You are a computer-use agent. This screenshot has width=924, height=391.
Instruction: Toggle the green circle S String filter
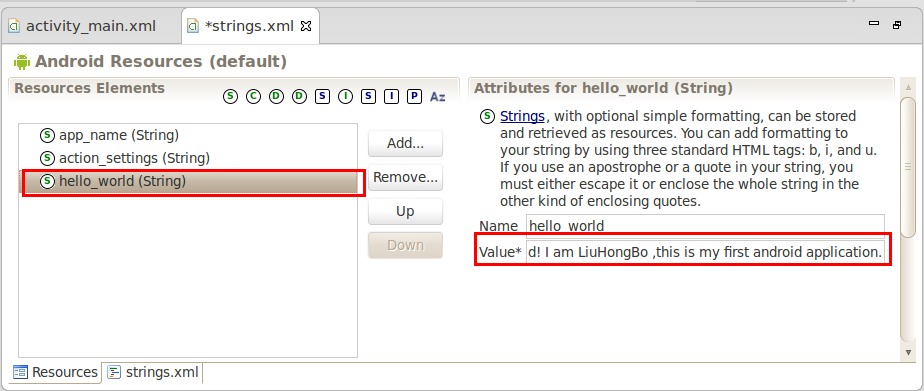[230, 97]
